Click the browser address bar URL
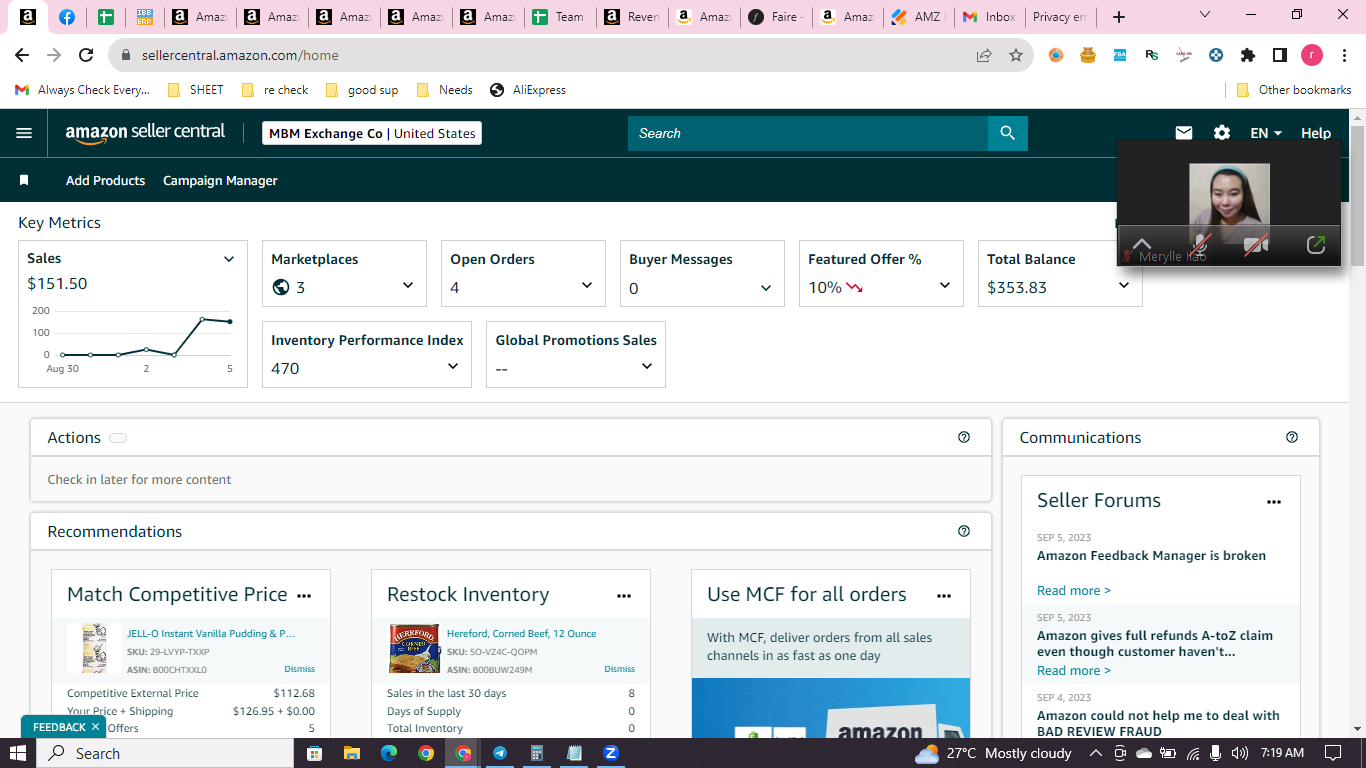The height and width of the screenshot is (768, 1366). [240, 56]
